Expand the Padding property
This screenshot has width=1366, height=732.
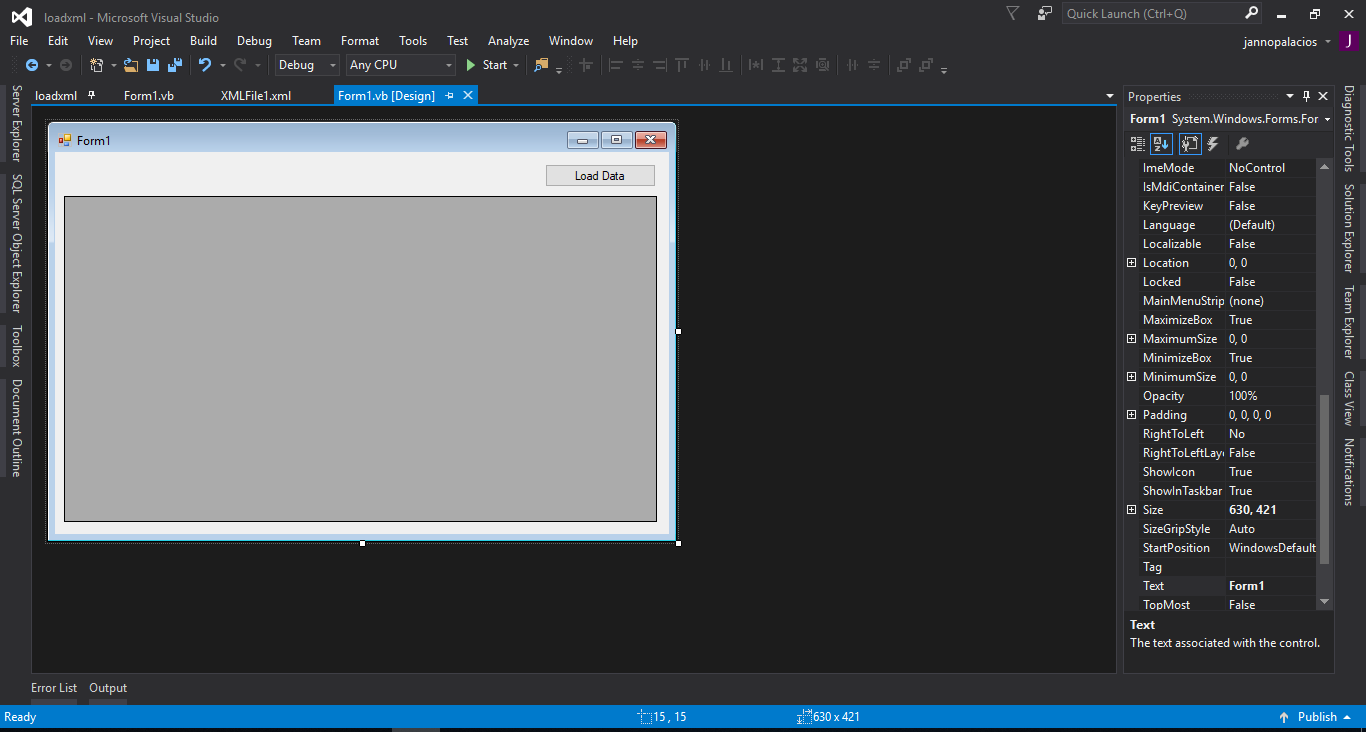pos(1132,415)
